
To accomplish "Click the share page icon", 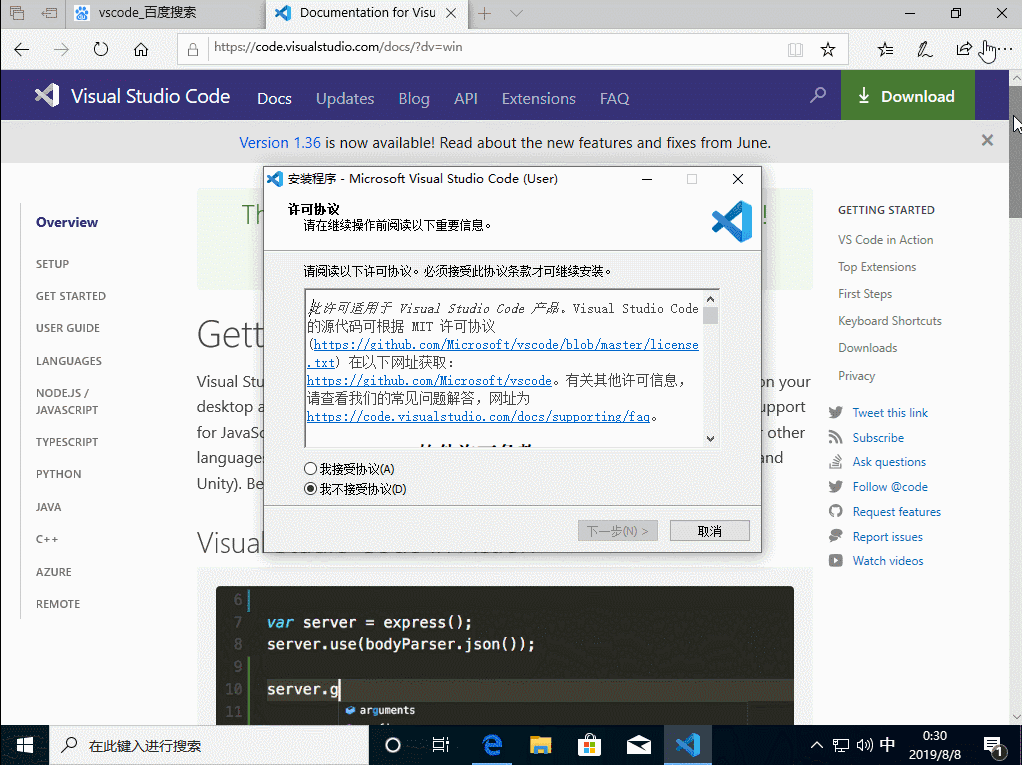I will tap(963, 50).
